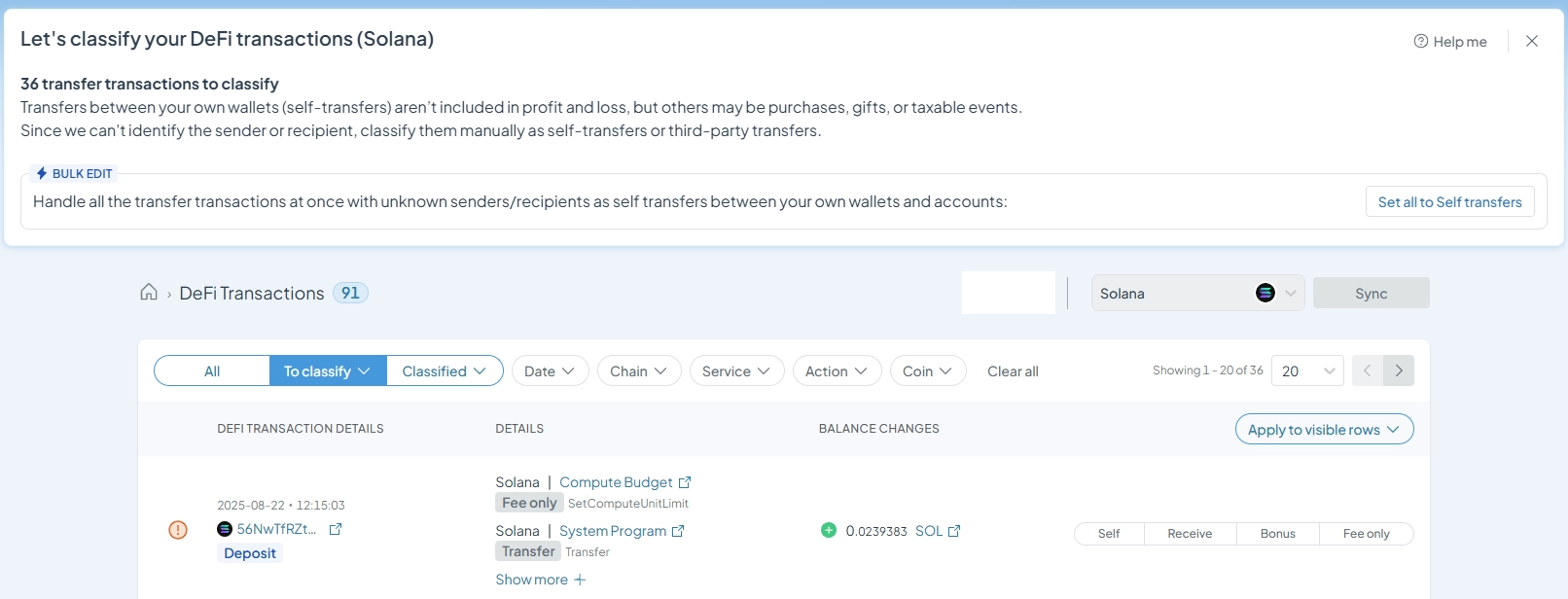Expand Apply to visible rows menu
The height and width of the screenshot is (599, 1568).
point(1324,429)
